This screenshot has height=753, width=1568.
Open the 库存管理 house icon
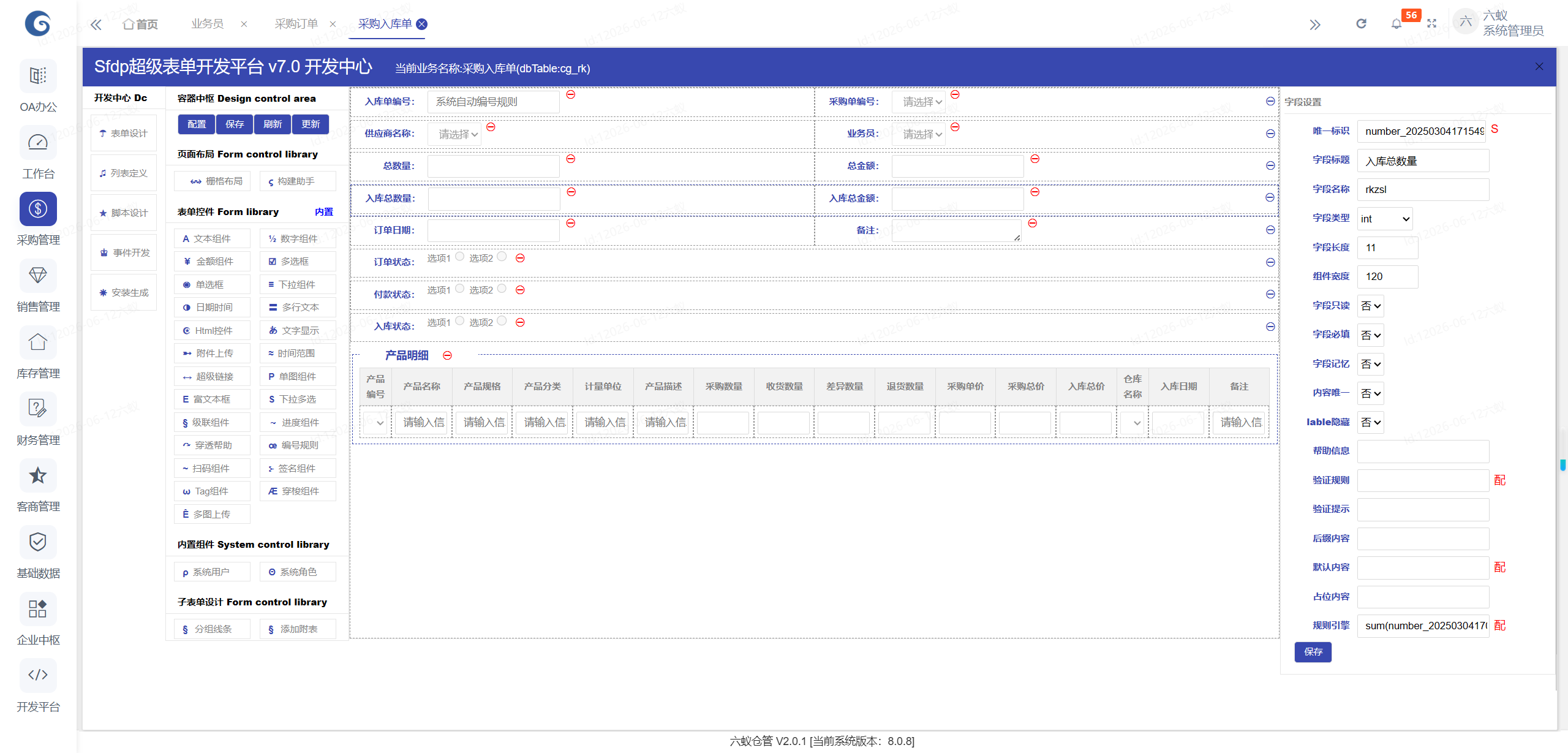[38, 342]
